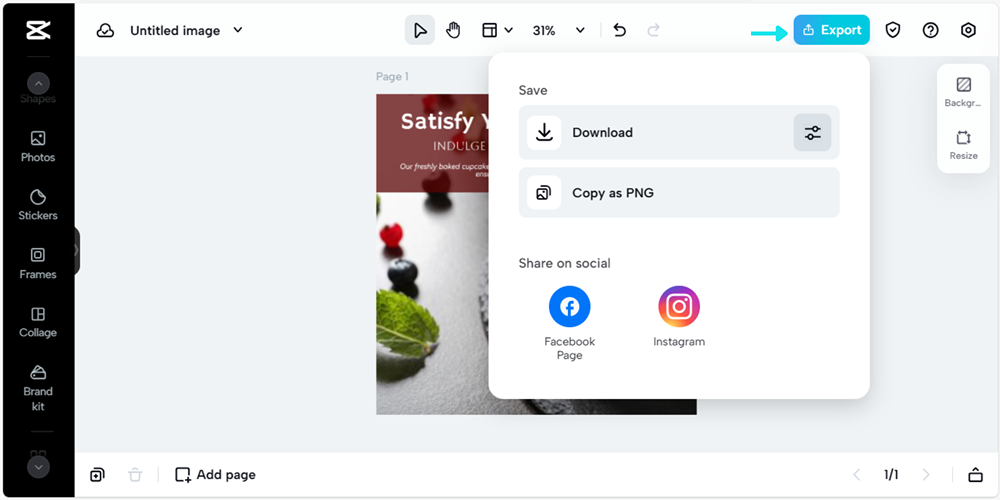Image resolution: width=1000 pixels, height=500 pixels.
Task: Open the Photos panel
Action: (x=38, y=146)
